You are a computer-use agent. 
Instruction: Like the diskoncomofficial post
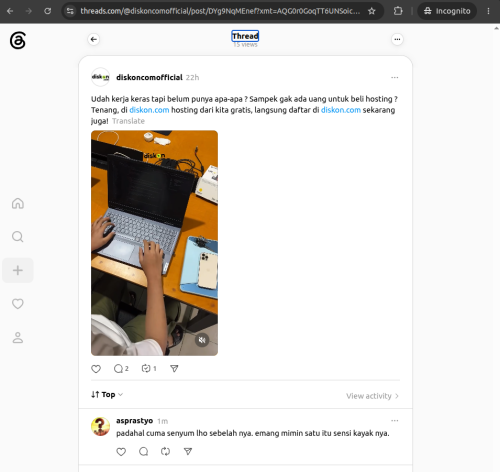(96, 369)
